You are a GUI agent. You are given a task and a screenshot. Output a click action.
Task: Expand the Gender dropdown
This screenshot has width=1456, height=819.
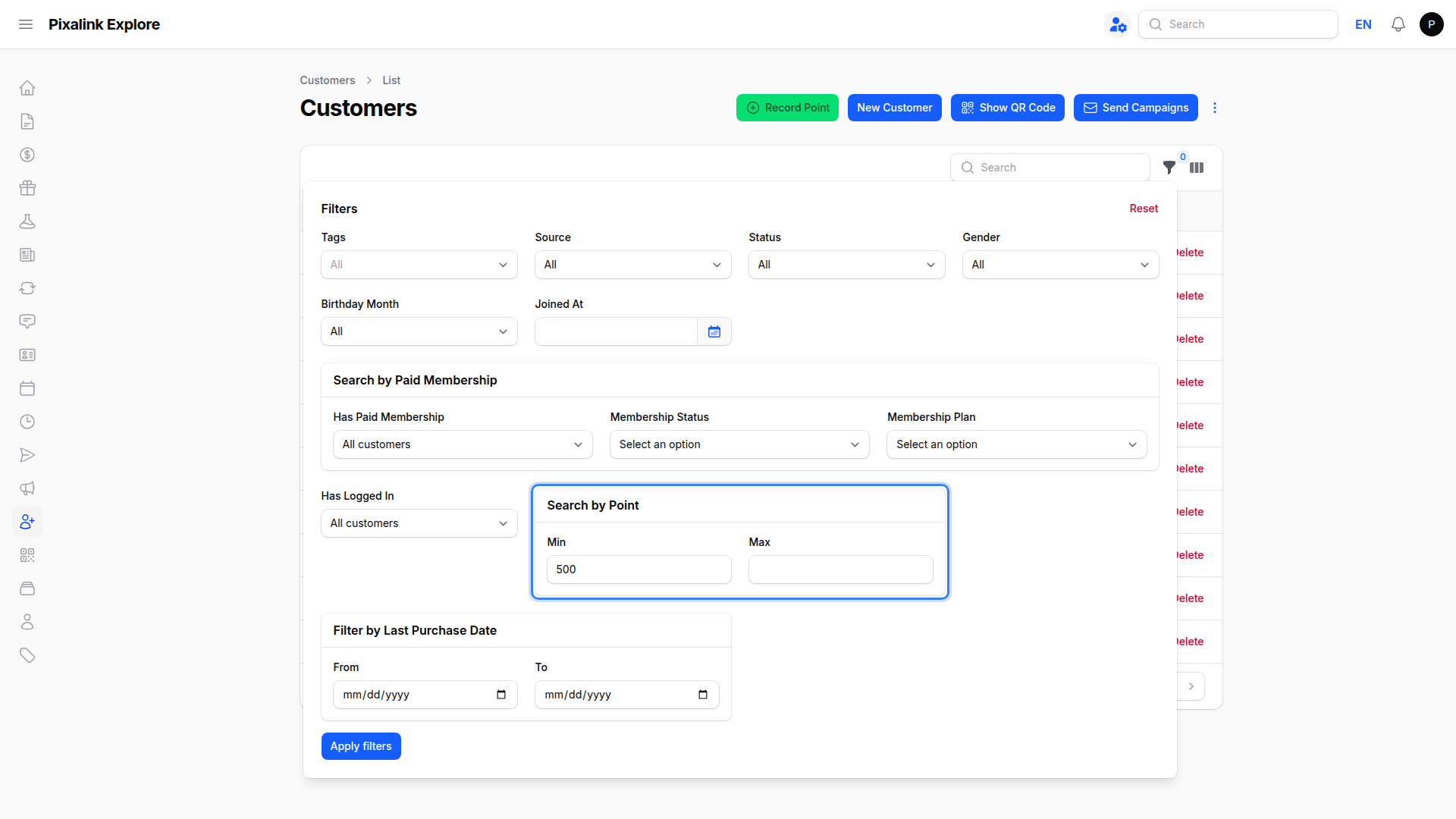click(1061, 265)
